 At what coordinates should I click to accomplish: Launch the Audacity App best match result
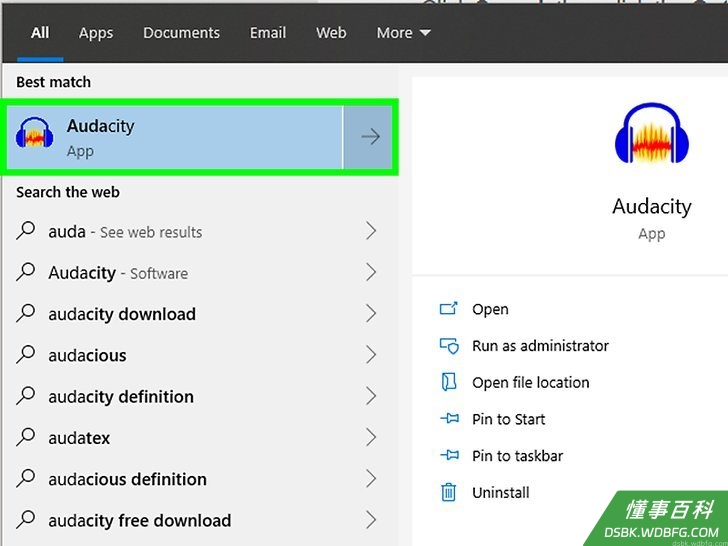click(175, 137)
